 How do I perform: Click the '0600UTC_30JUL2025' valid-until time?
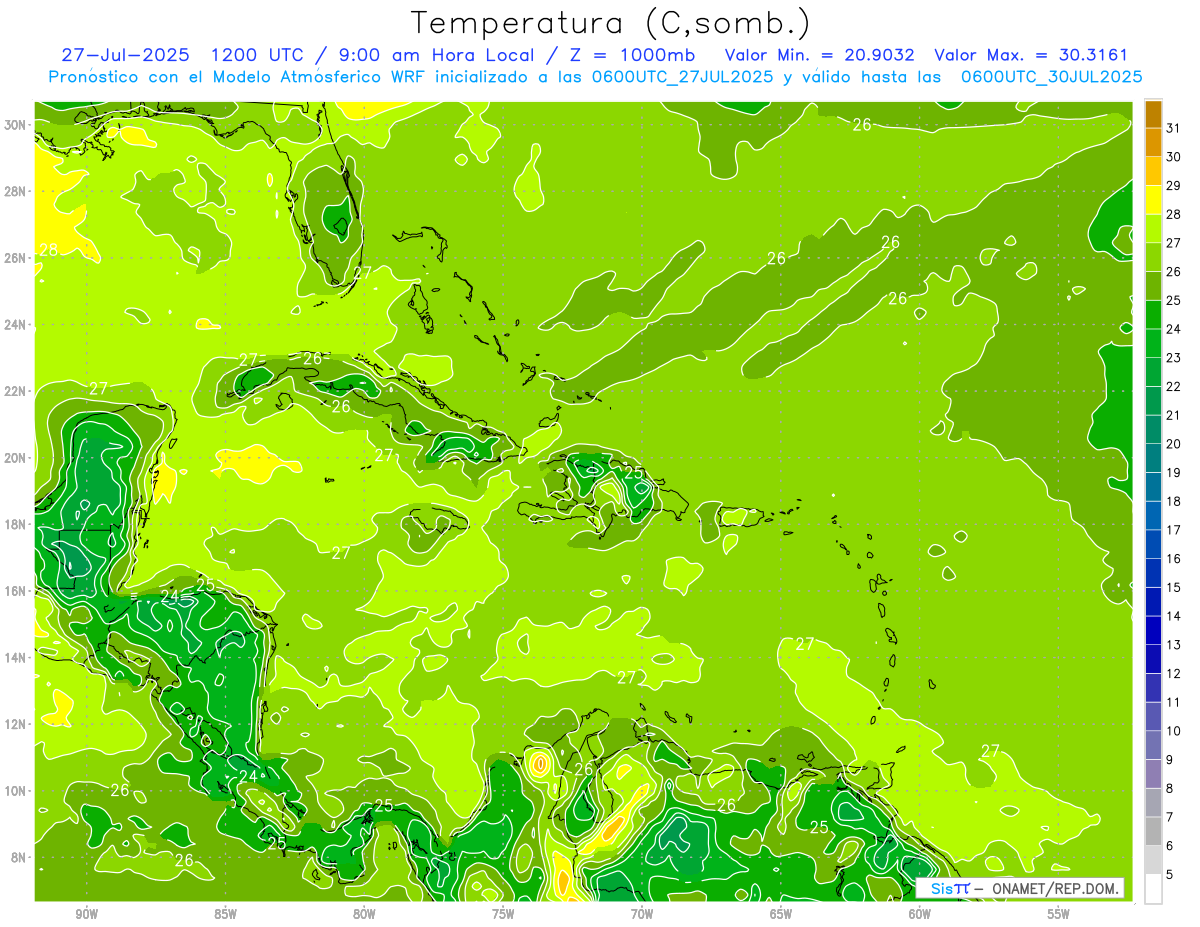tap(1052, 77)
